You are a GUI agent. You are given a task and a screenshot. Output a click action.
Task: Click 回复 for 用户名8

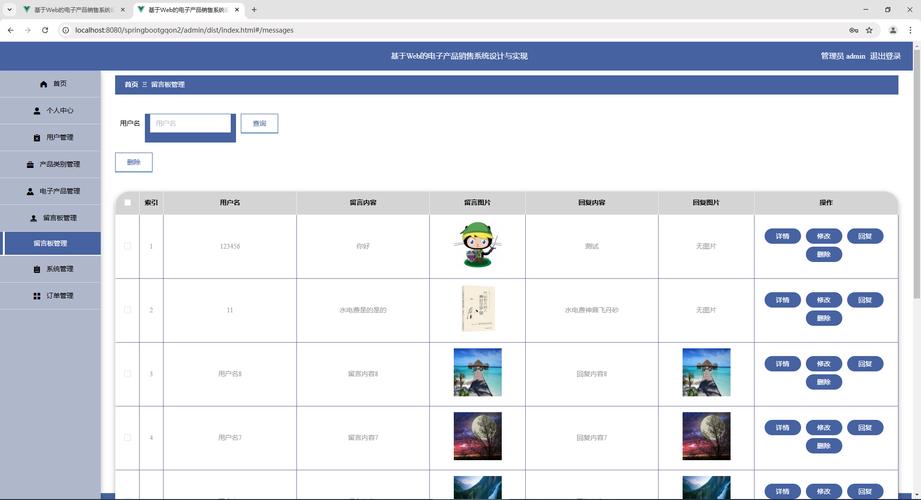pos(865,364)
